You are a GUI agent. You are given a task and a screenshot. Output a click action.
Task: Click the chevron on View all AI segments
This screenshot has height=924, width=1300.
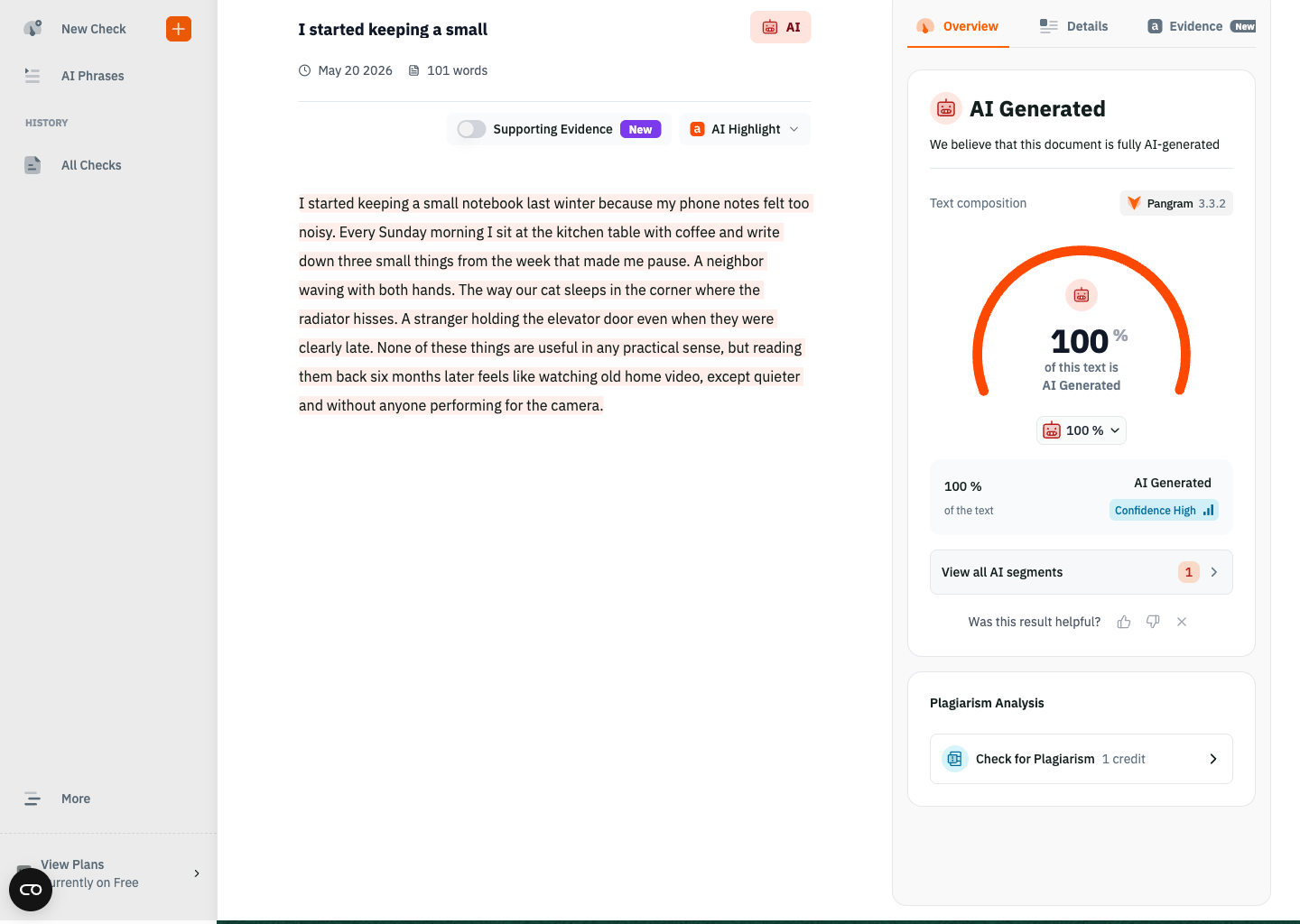[1214, 572]
